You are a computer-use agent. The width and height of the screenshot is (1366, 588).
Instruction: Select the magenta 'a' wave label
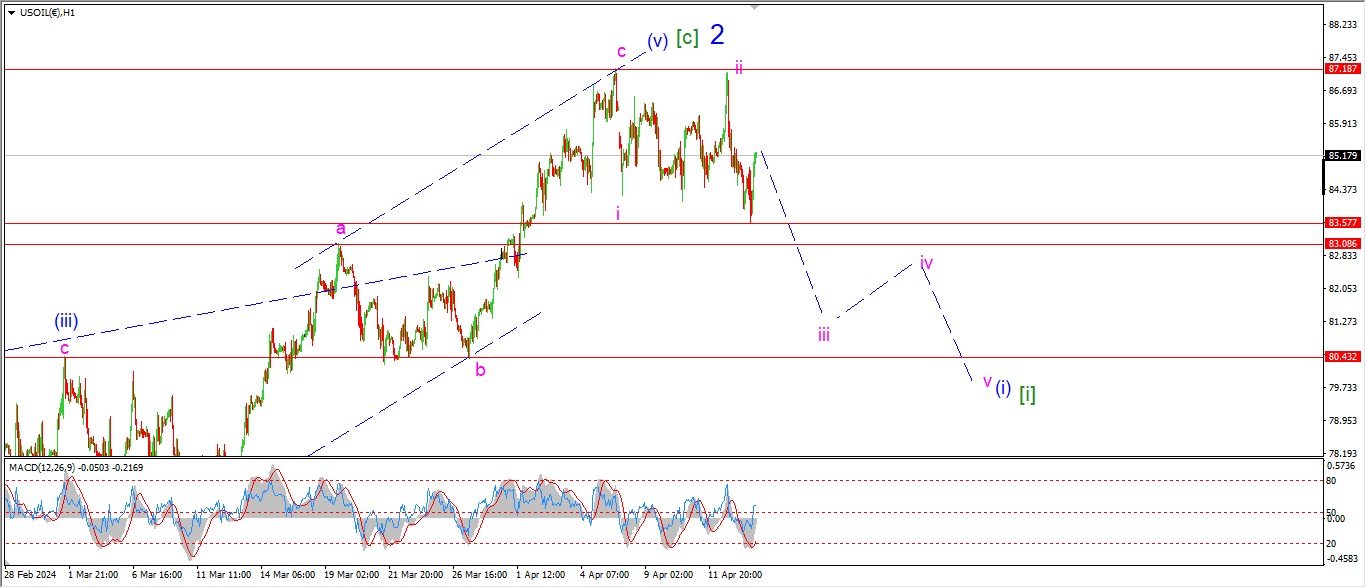[x=341, y=229]
